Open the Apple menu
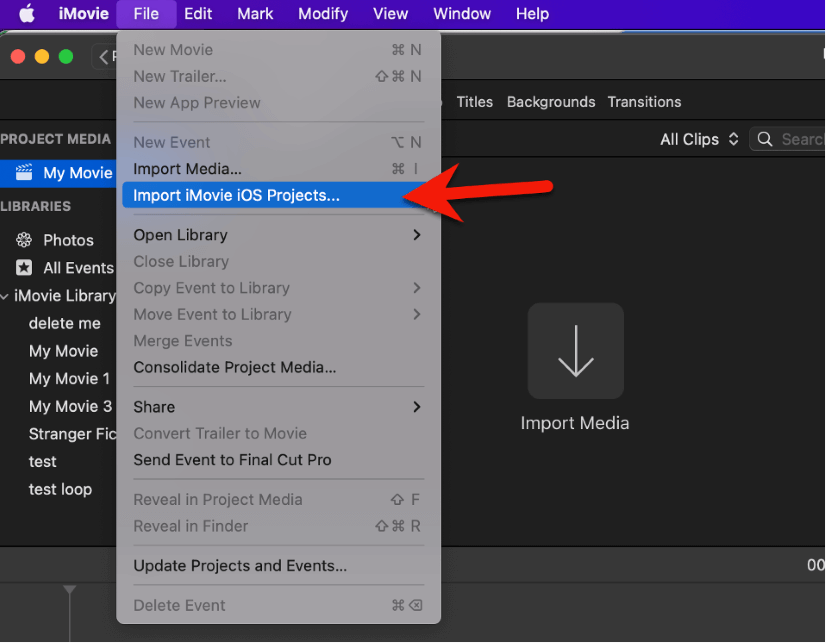Viewport: 826px width, 643px height. pos(27,14)
